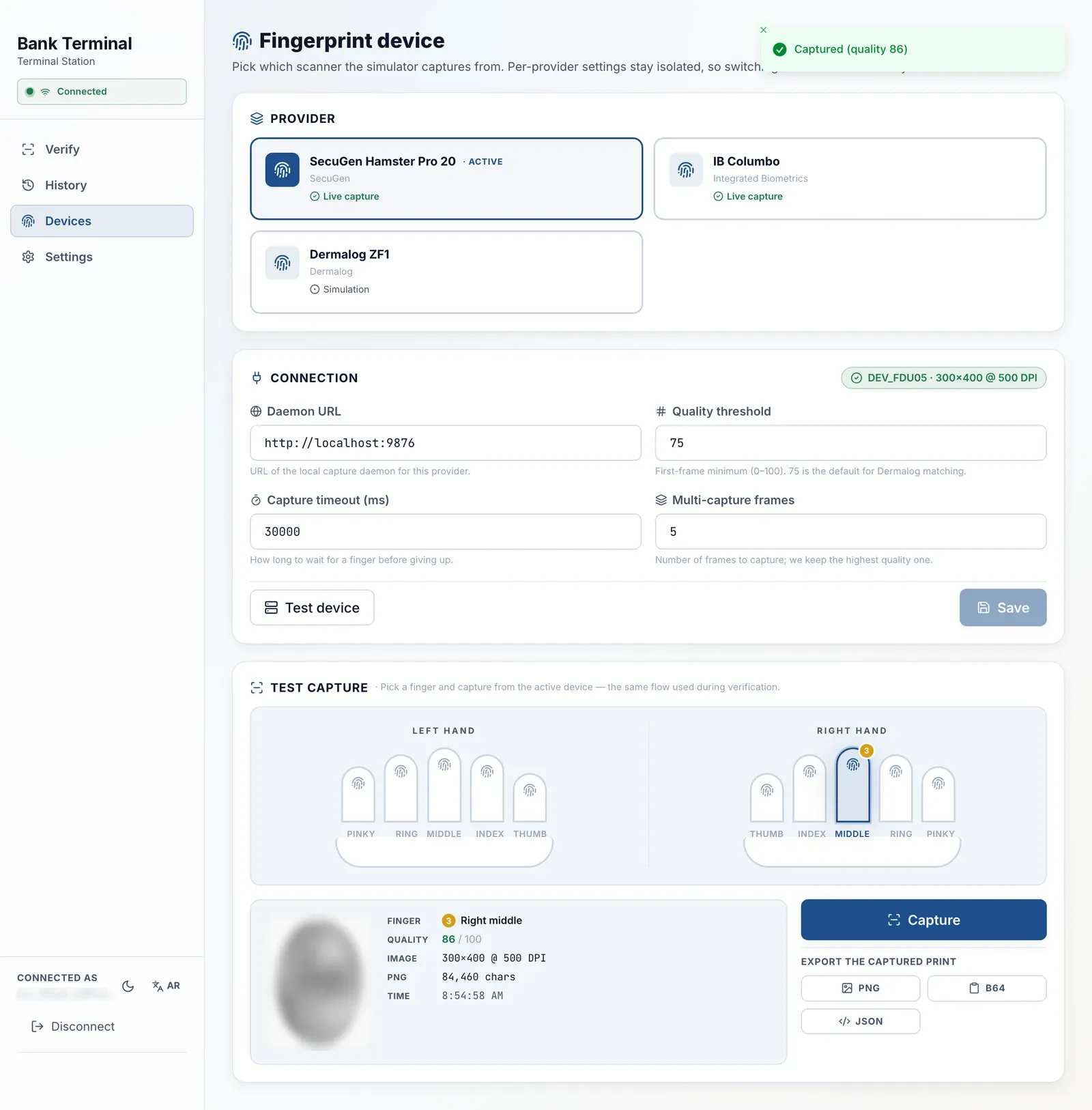Start a fingerprint Capture
Viewport: 1092px width, 1110px height.
click(x=923, y=920)
